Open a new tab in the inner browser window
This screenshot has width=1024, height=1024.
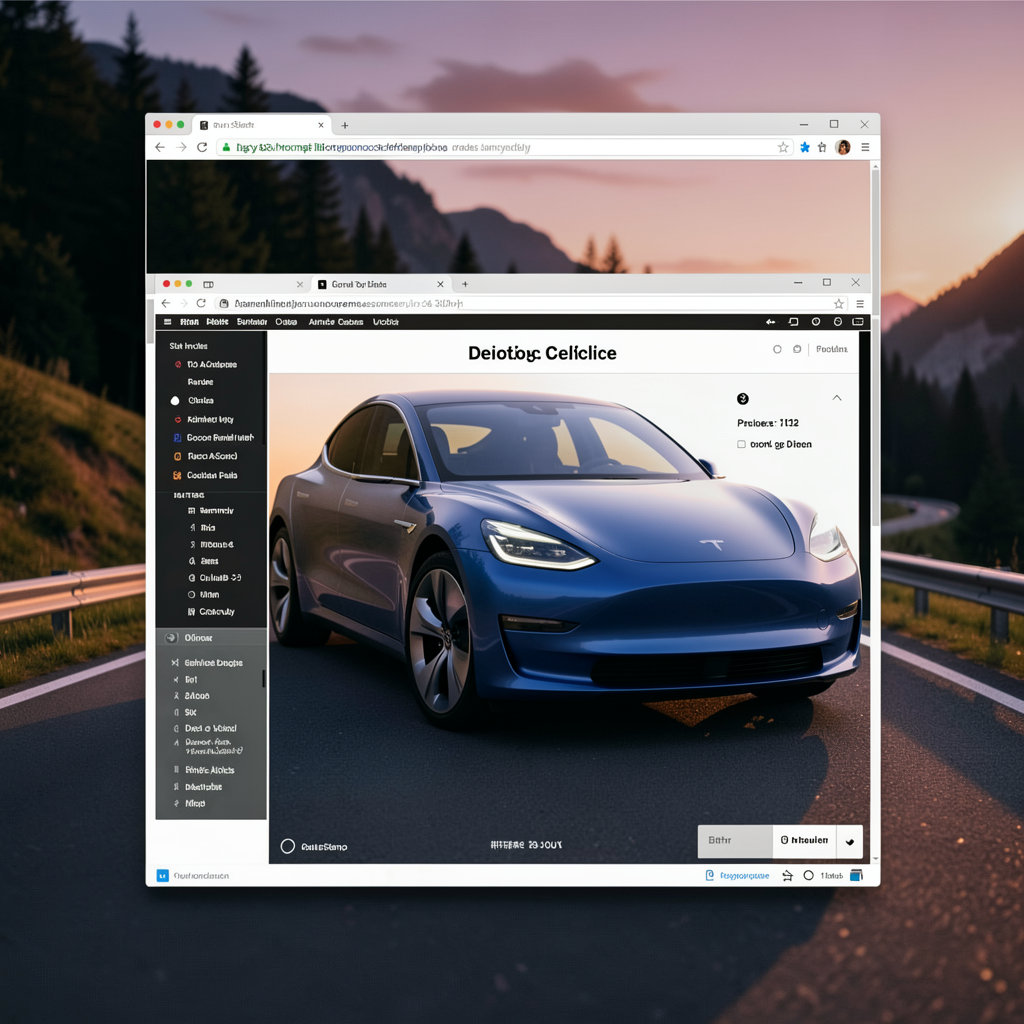465,284
